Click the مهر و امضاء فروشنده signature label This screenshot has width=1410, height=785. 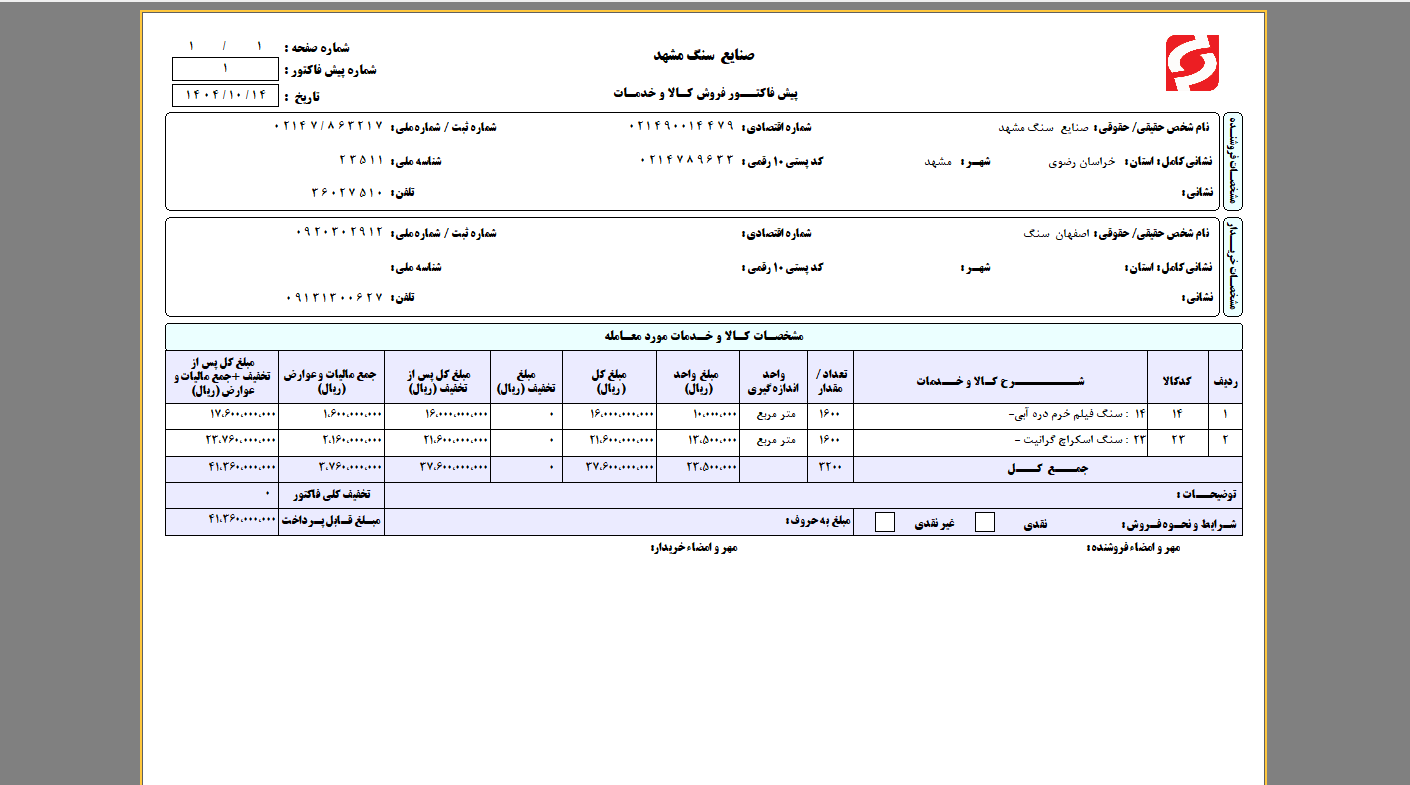[x=1133, y=547]
